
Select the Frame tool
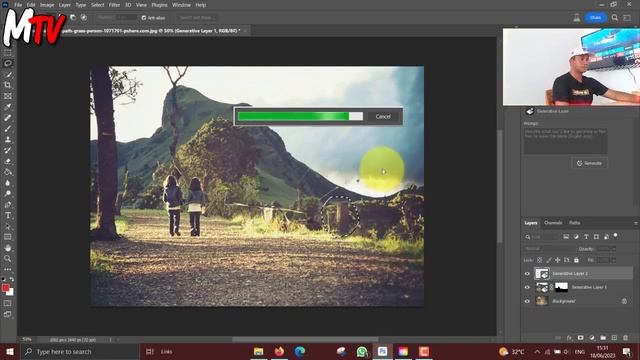tap(8, 96)
